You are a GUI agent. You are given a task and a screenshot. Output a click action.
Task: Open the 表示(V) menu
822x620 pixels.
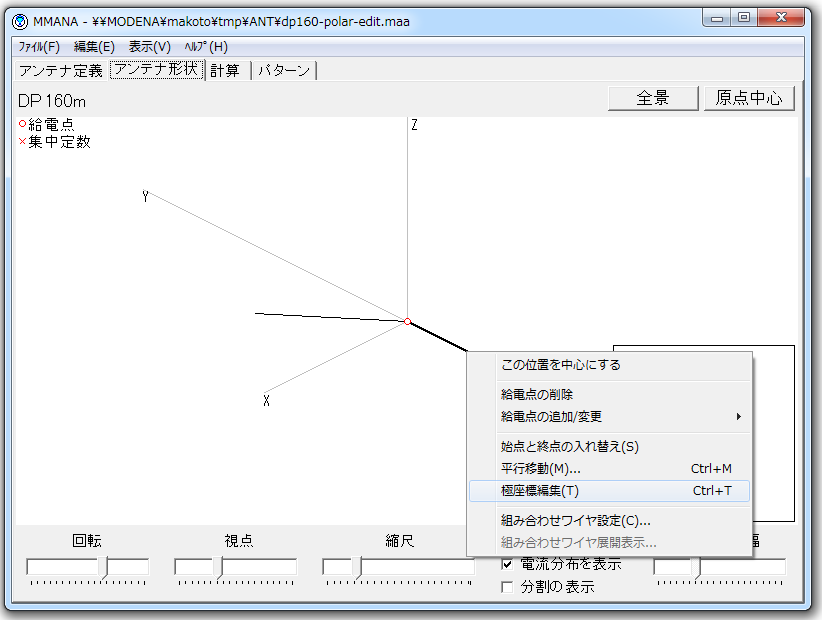(x=149, y=47)
